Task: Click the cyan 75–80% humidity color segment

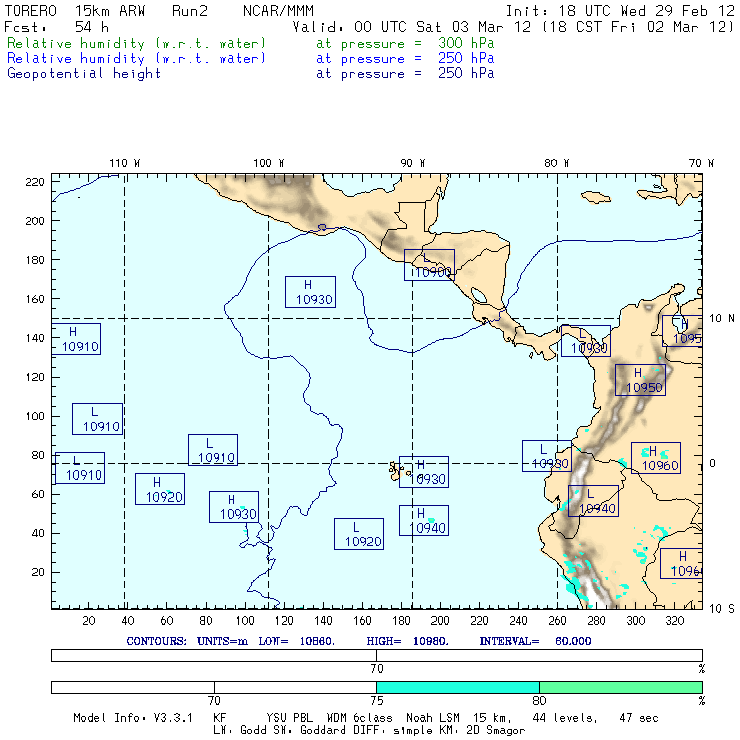Action: (458, 687)
